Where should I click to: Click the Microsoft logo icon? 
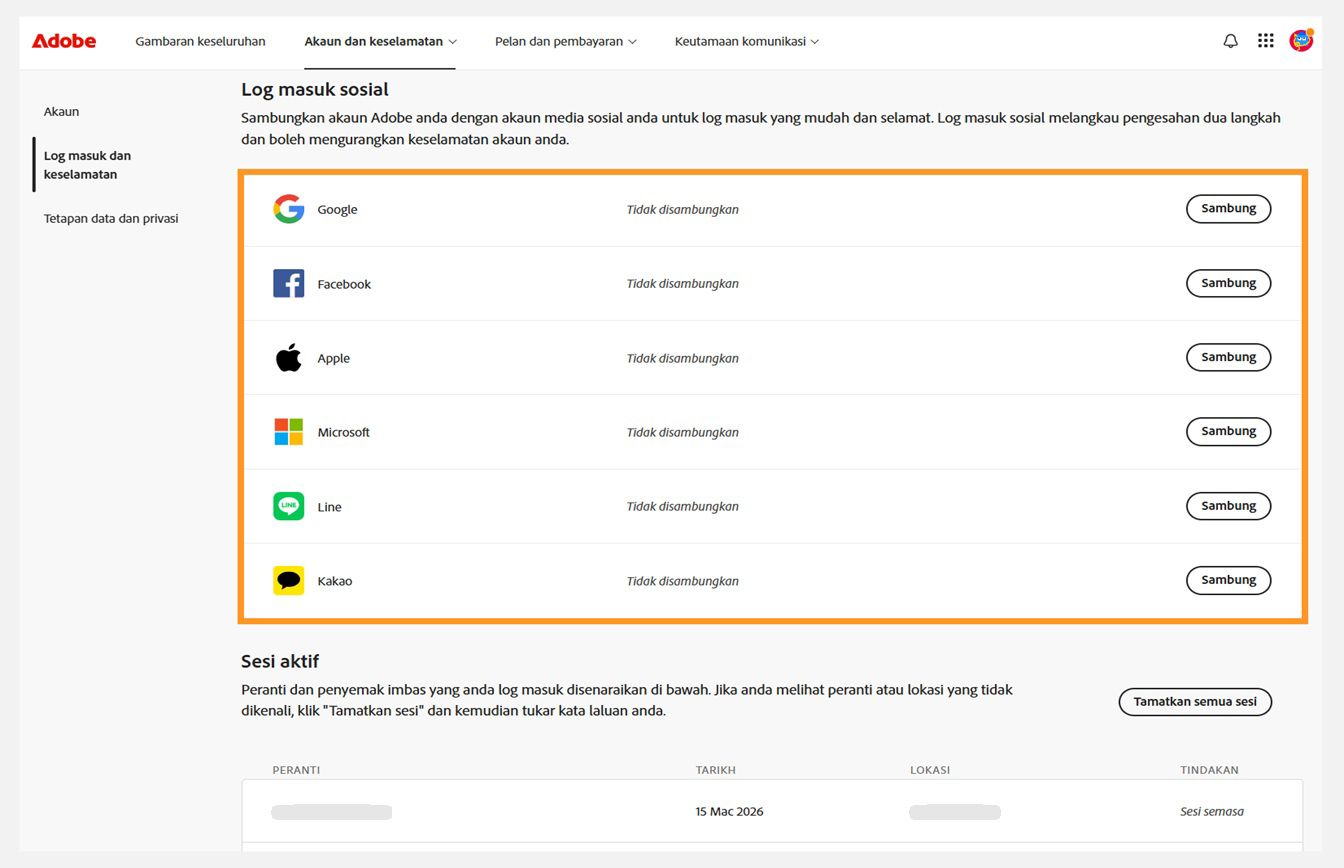click(288, 432)
